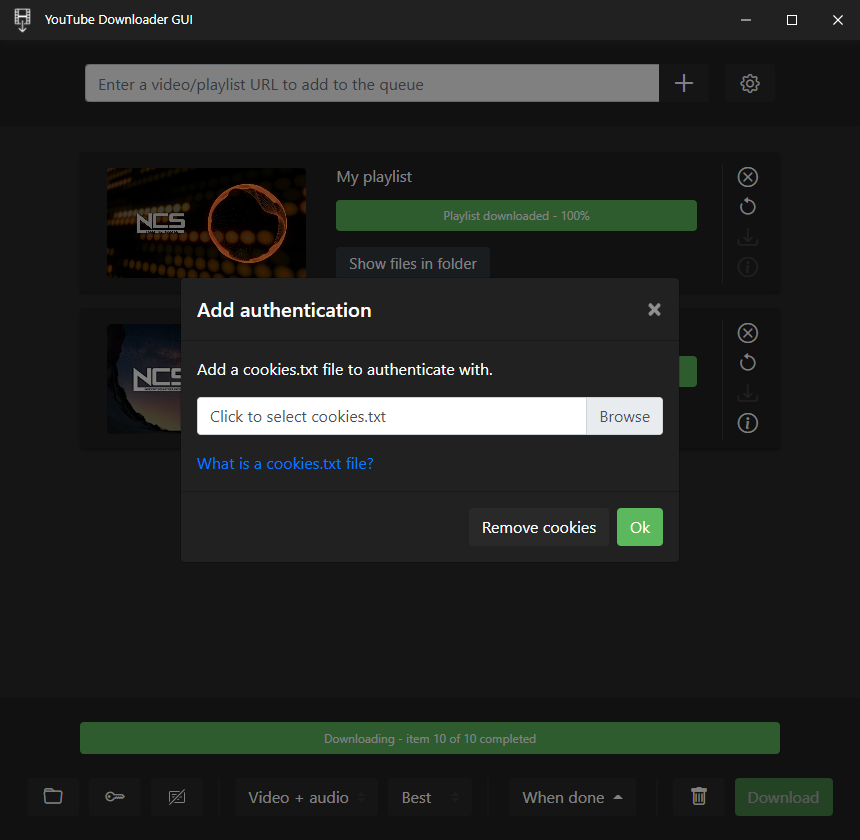Open download folder via folder icon
The width and height of the screenshot is (860, 840).
tap(53, 797)
